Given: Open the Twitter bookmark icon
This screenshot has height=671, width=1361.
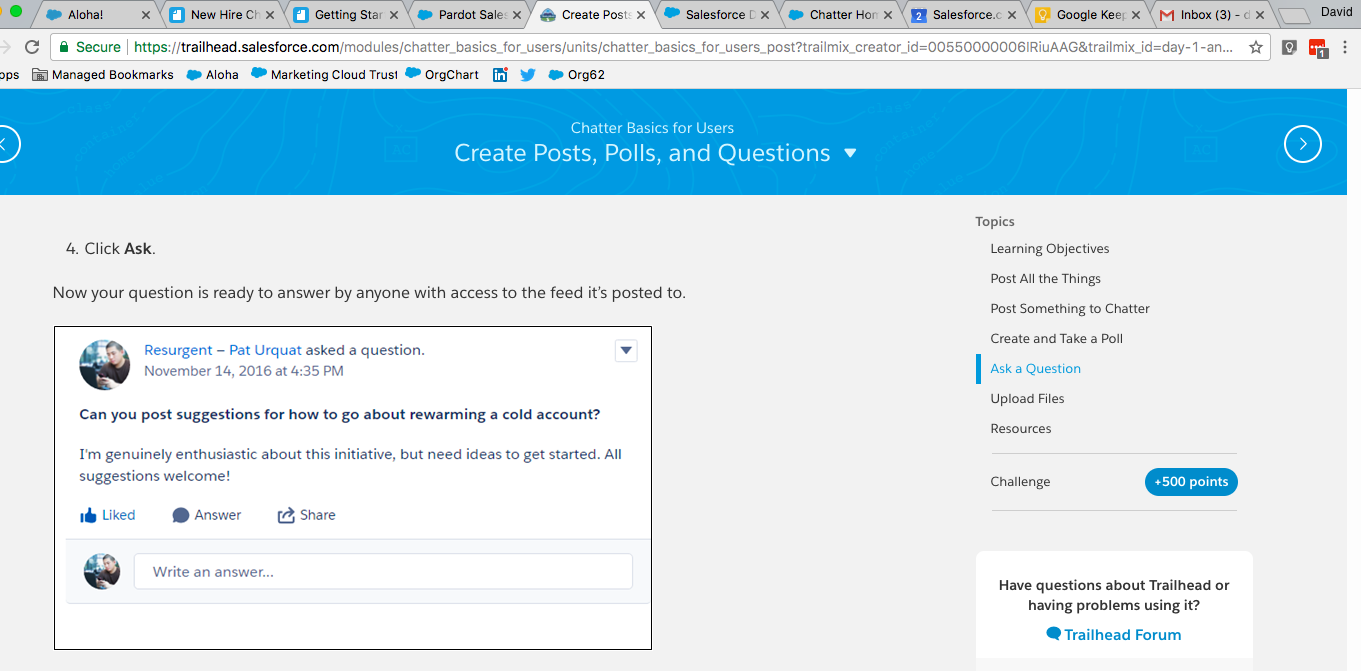Looking at the screenshot, I should pos(528,75).
